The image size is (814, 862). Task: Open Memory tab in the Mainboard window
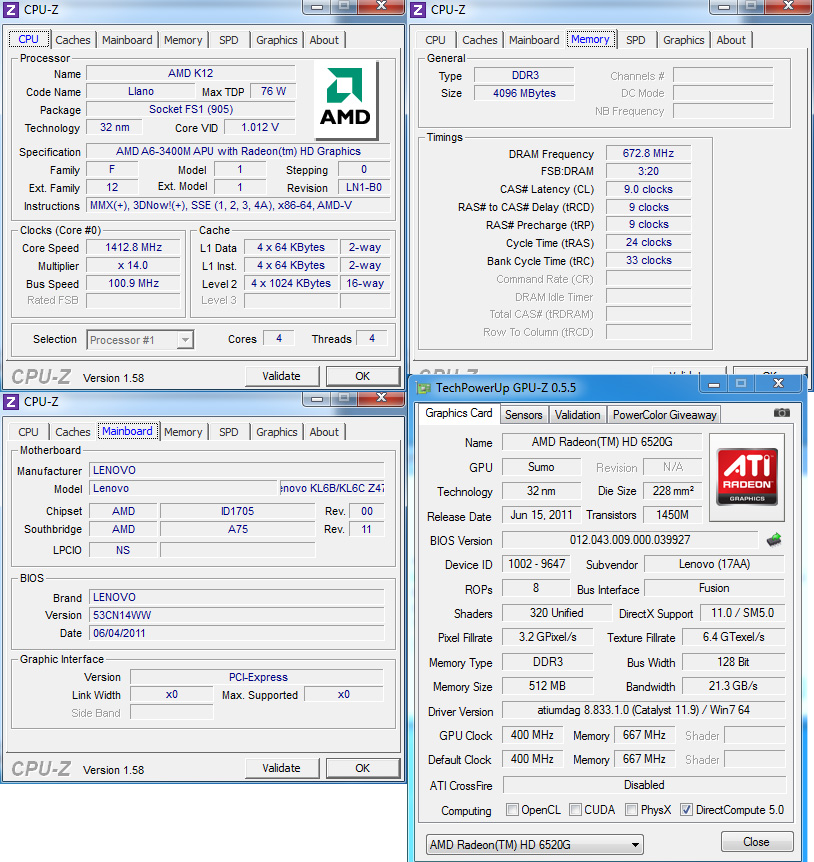pos(183,432)
